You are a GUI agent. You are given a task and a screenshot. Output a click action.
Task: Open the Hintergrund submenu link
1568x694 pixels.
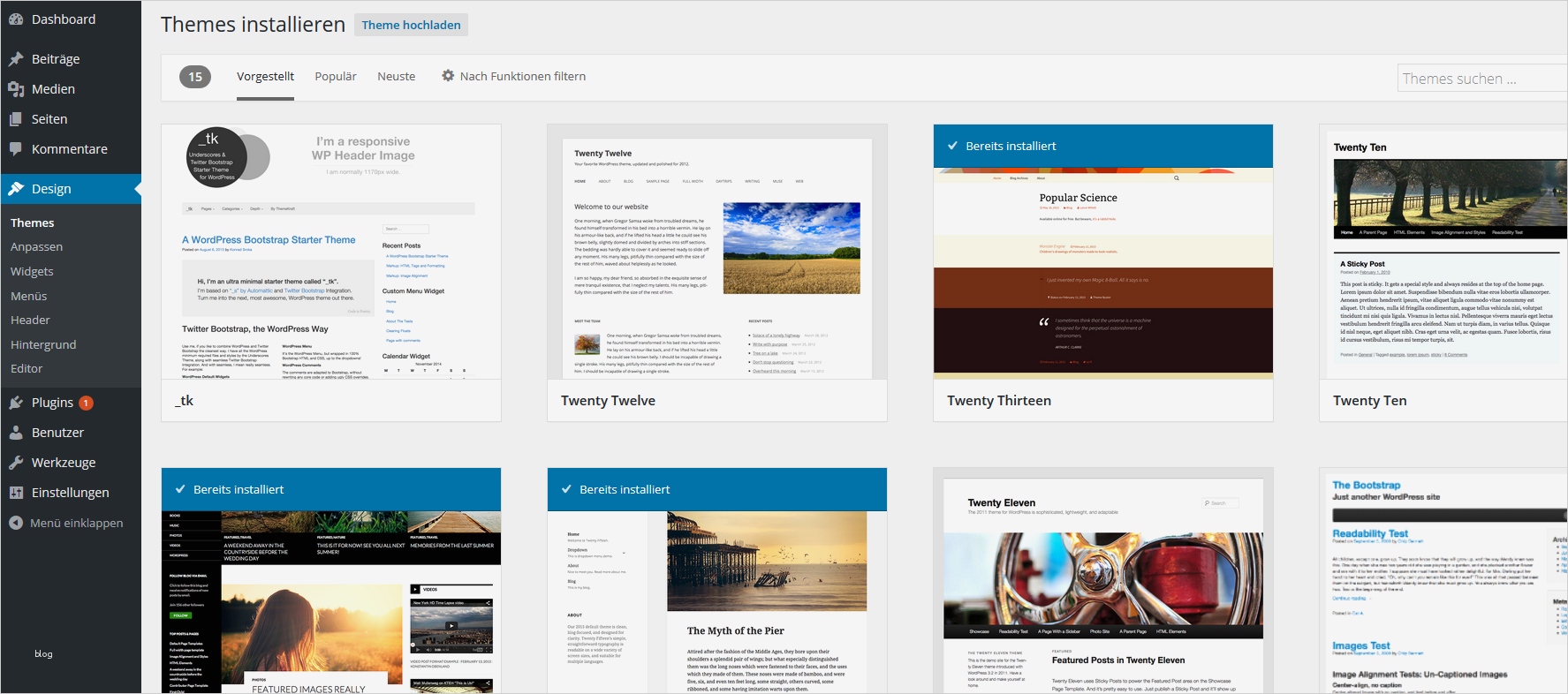point(43,345)
